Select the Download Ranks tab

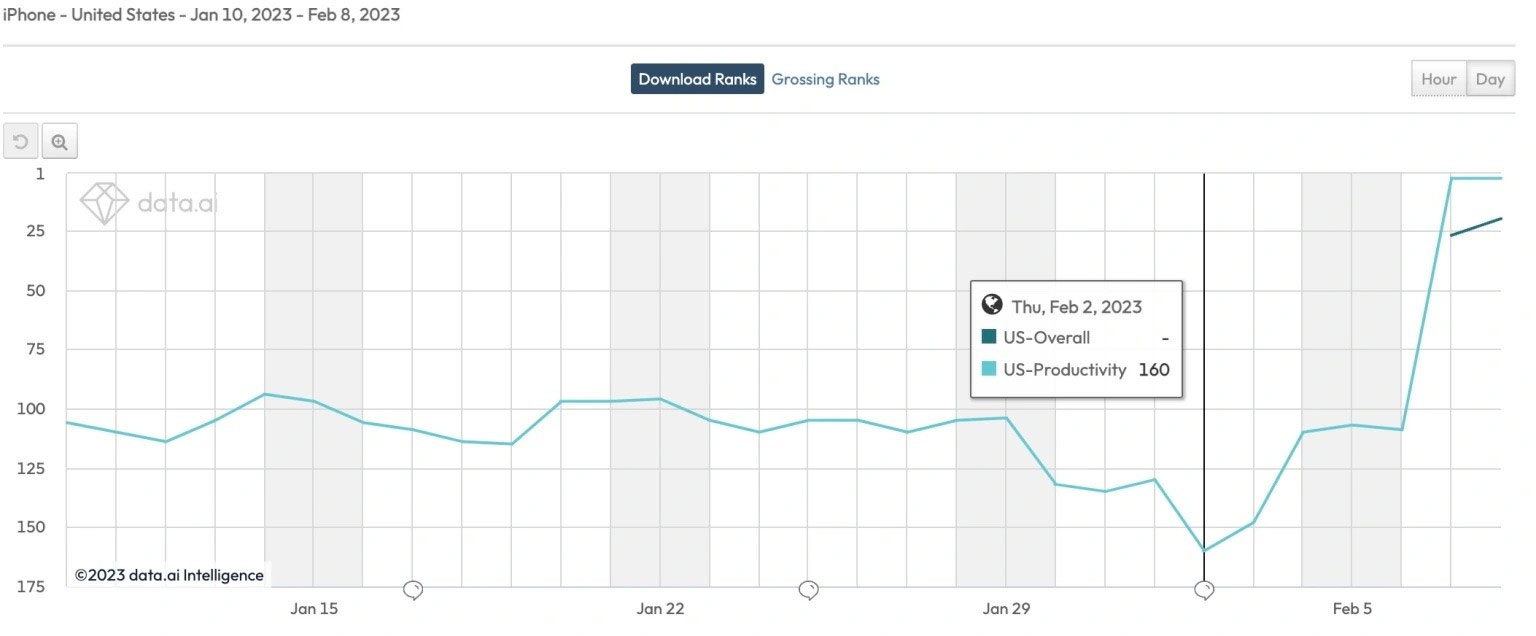coord(697,79)
